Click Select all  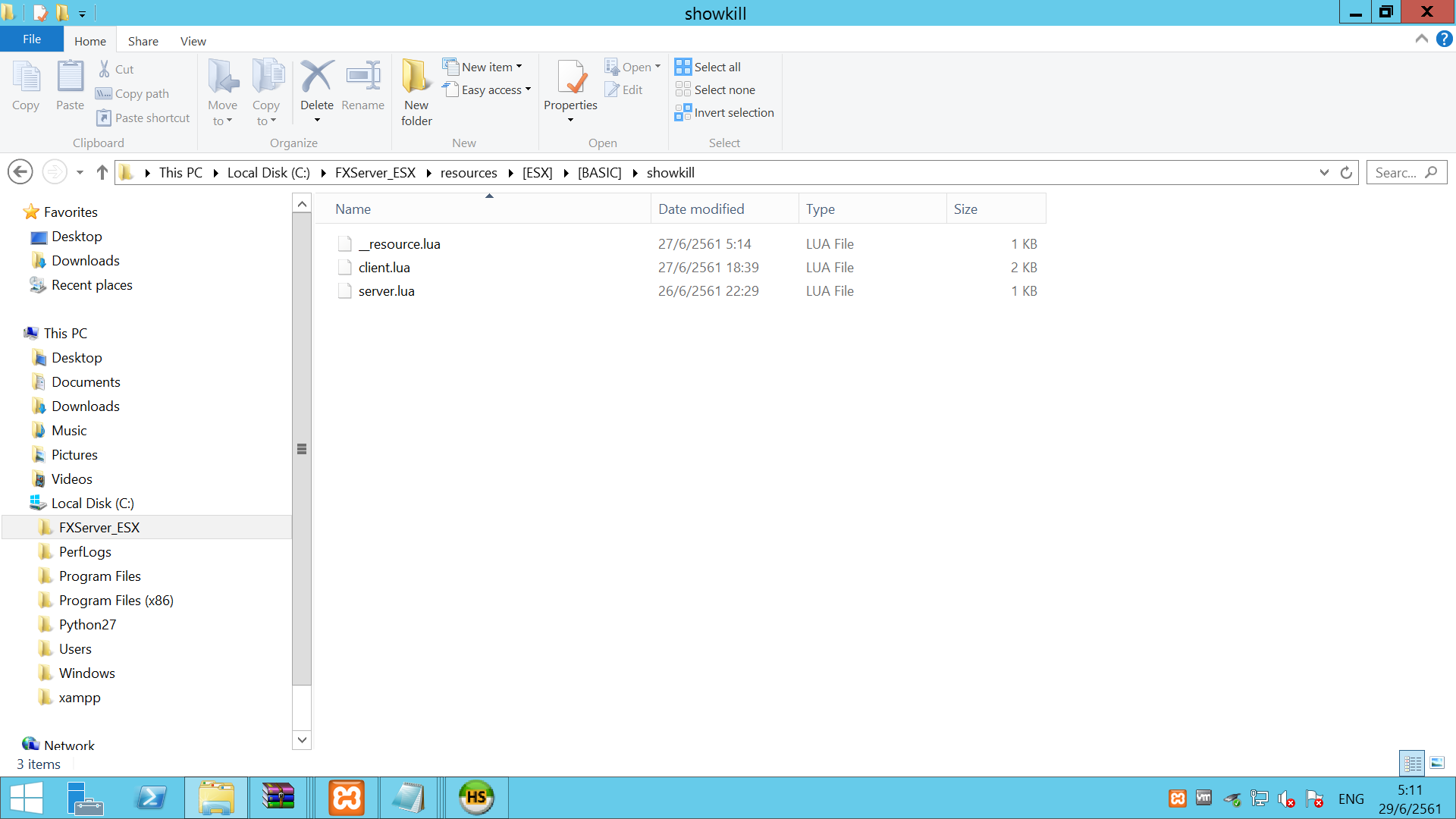[708, 67]
